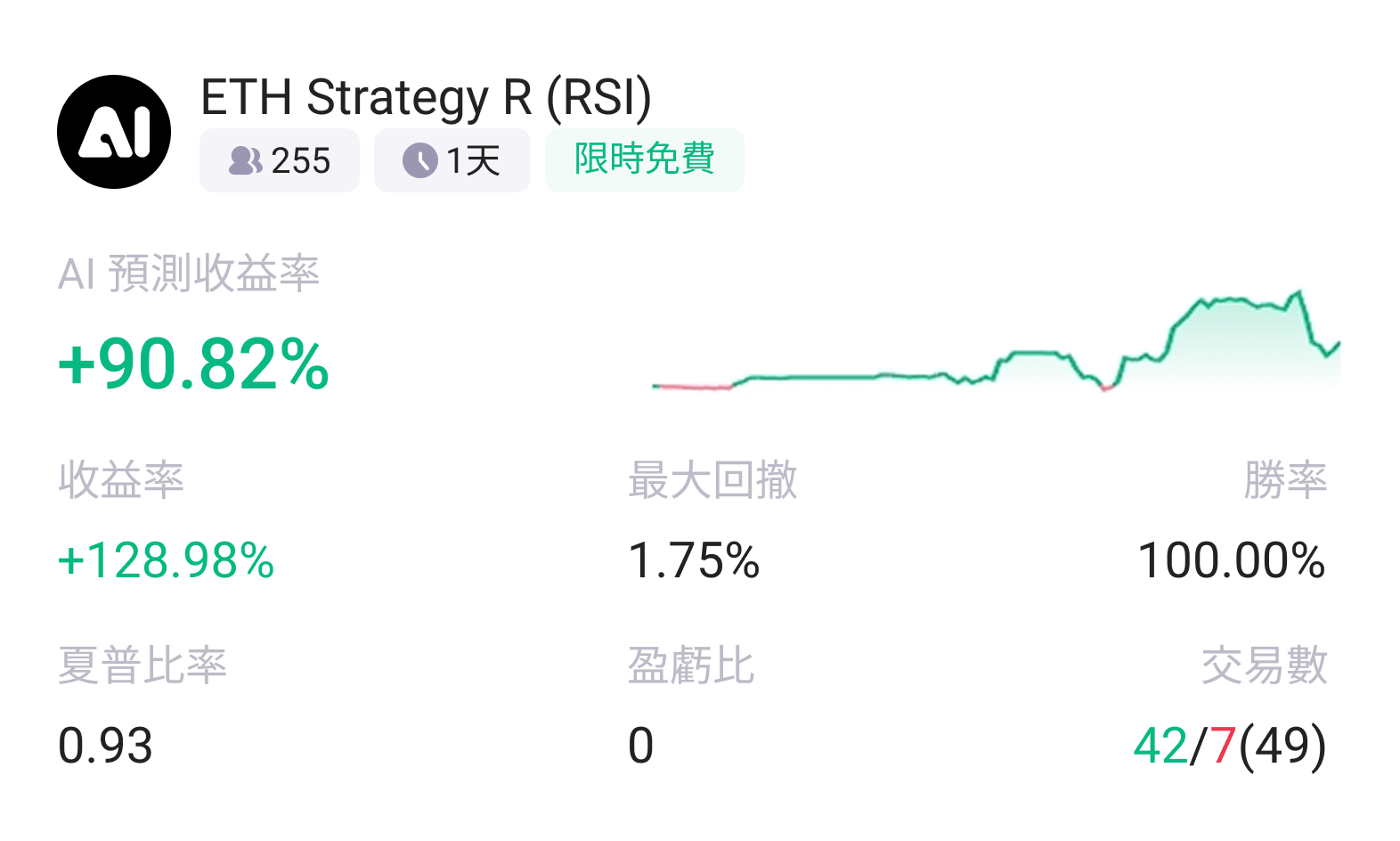The height and width of the screenshot is (841, 1400).
Task: Tap the 1天 duration badge text
Action: click(474, 161)
